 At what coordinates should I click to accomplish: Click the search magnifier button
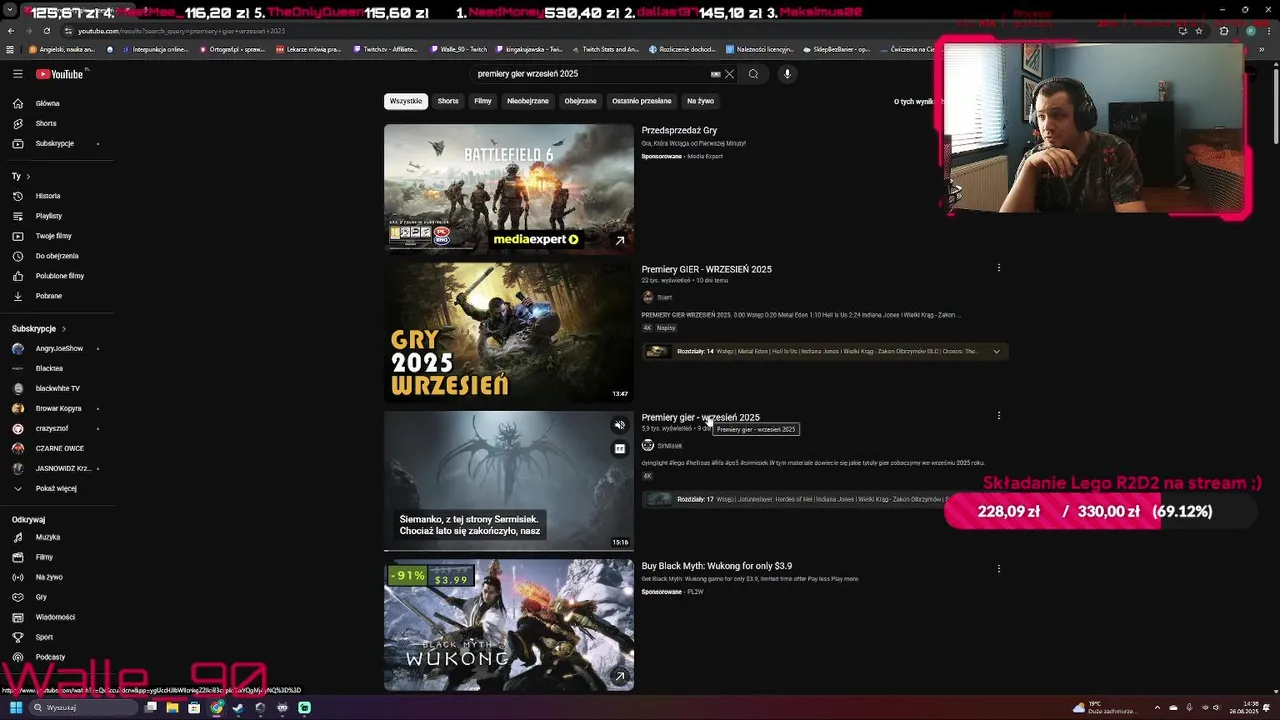click(753, 74)
